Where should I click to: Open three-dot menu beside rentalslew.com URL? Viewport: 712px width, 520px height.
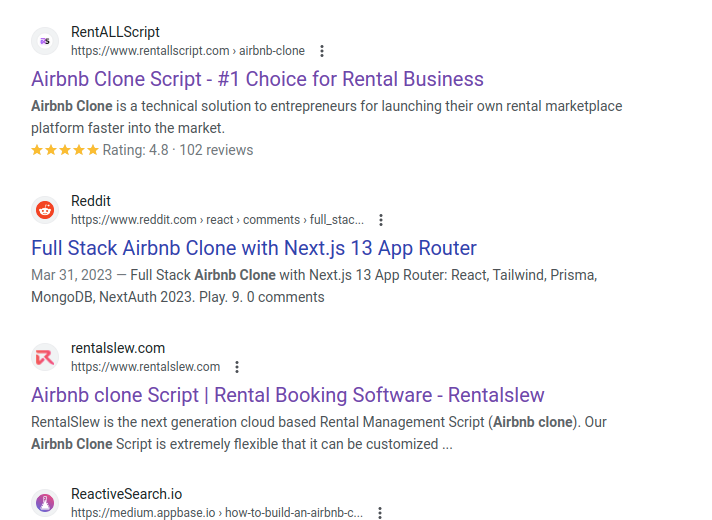point(237,367)
